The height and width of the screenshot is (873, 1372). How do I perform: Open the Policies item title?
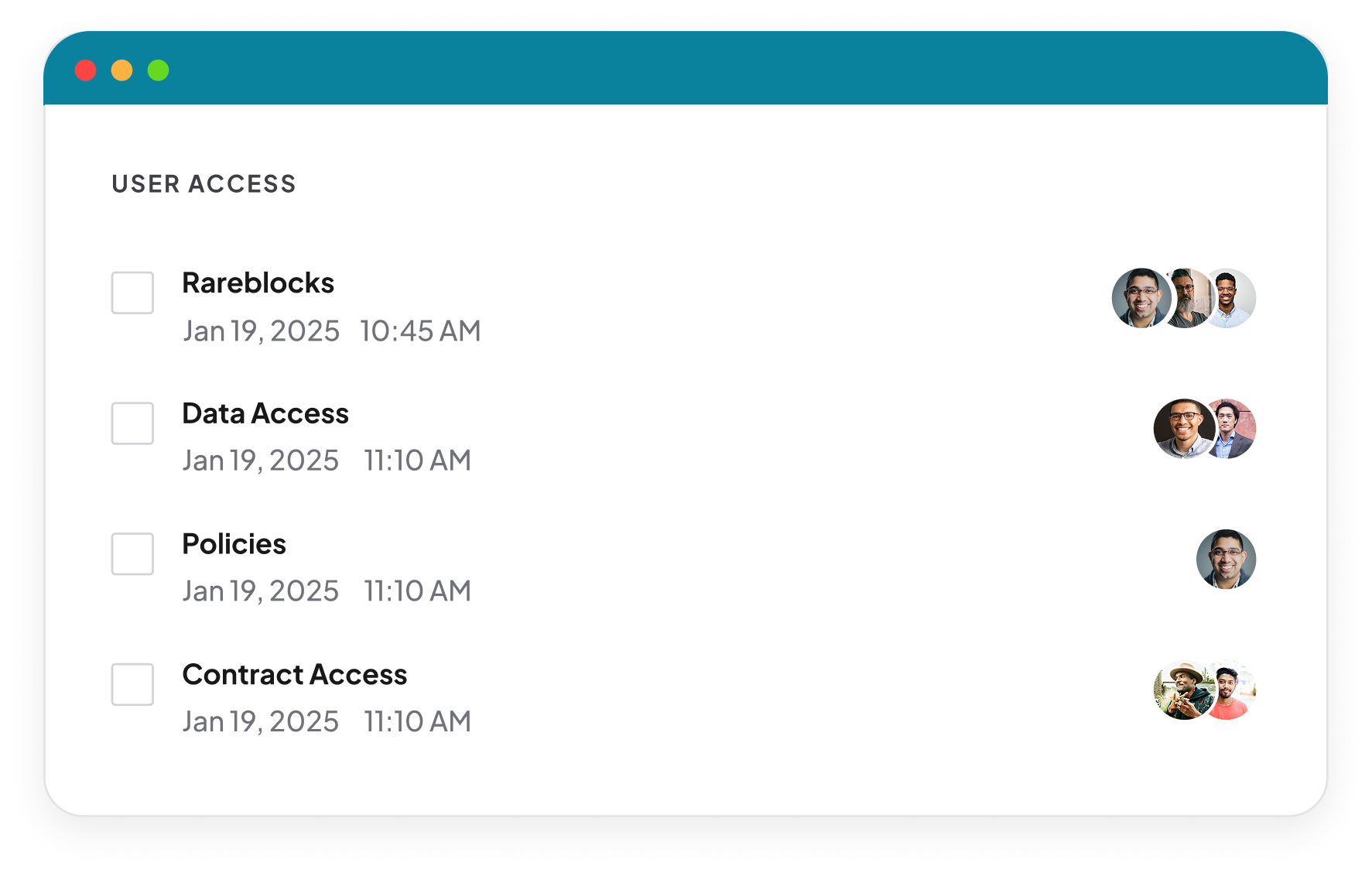coord(234,544)
